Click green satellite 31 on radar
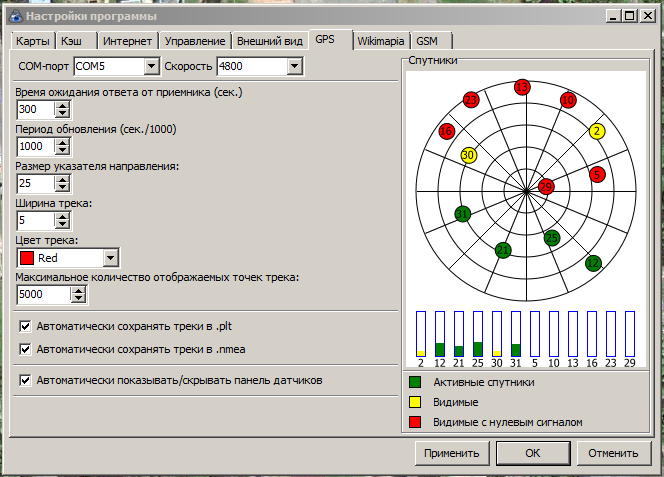The image size is (664, 477). point(462,214)
